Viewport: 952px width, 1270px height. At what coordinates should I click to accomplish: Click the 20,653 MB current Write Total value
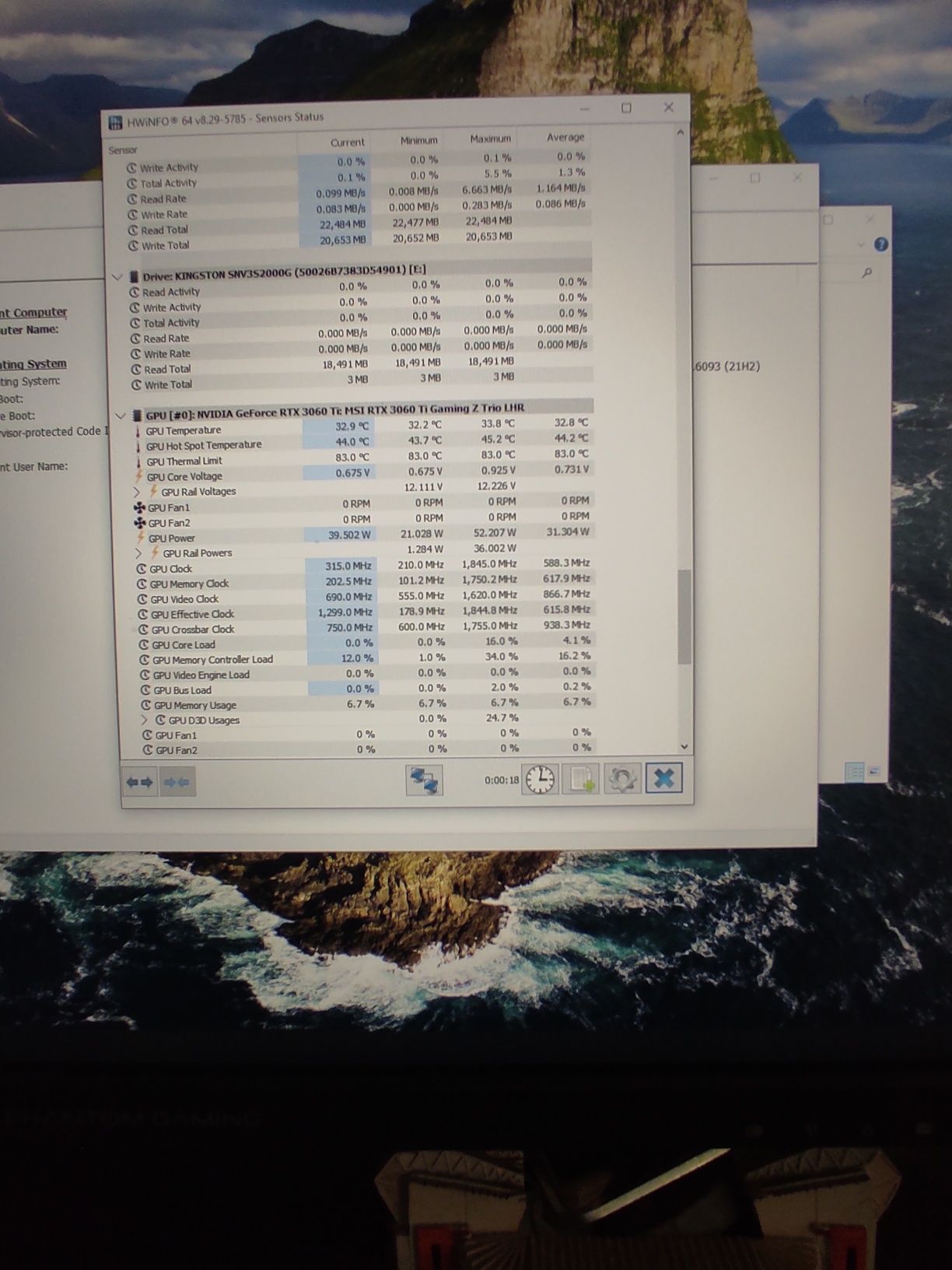coord(342,240)
